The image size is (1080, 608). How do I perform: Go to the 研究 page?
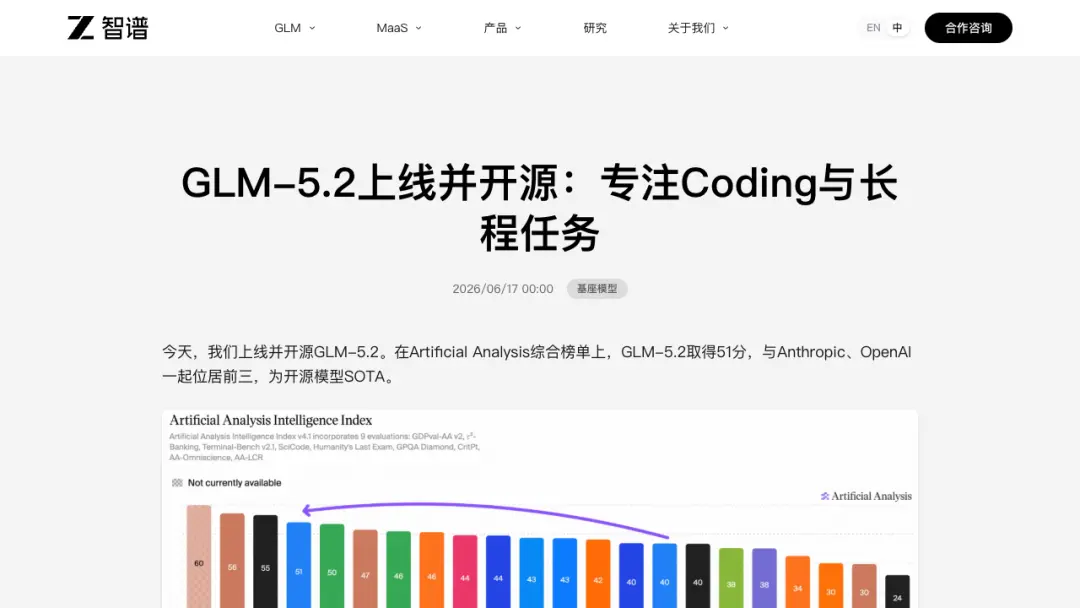pyautogui.click(x=595, y=28)
